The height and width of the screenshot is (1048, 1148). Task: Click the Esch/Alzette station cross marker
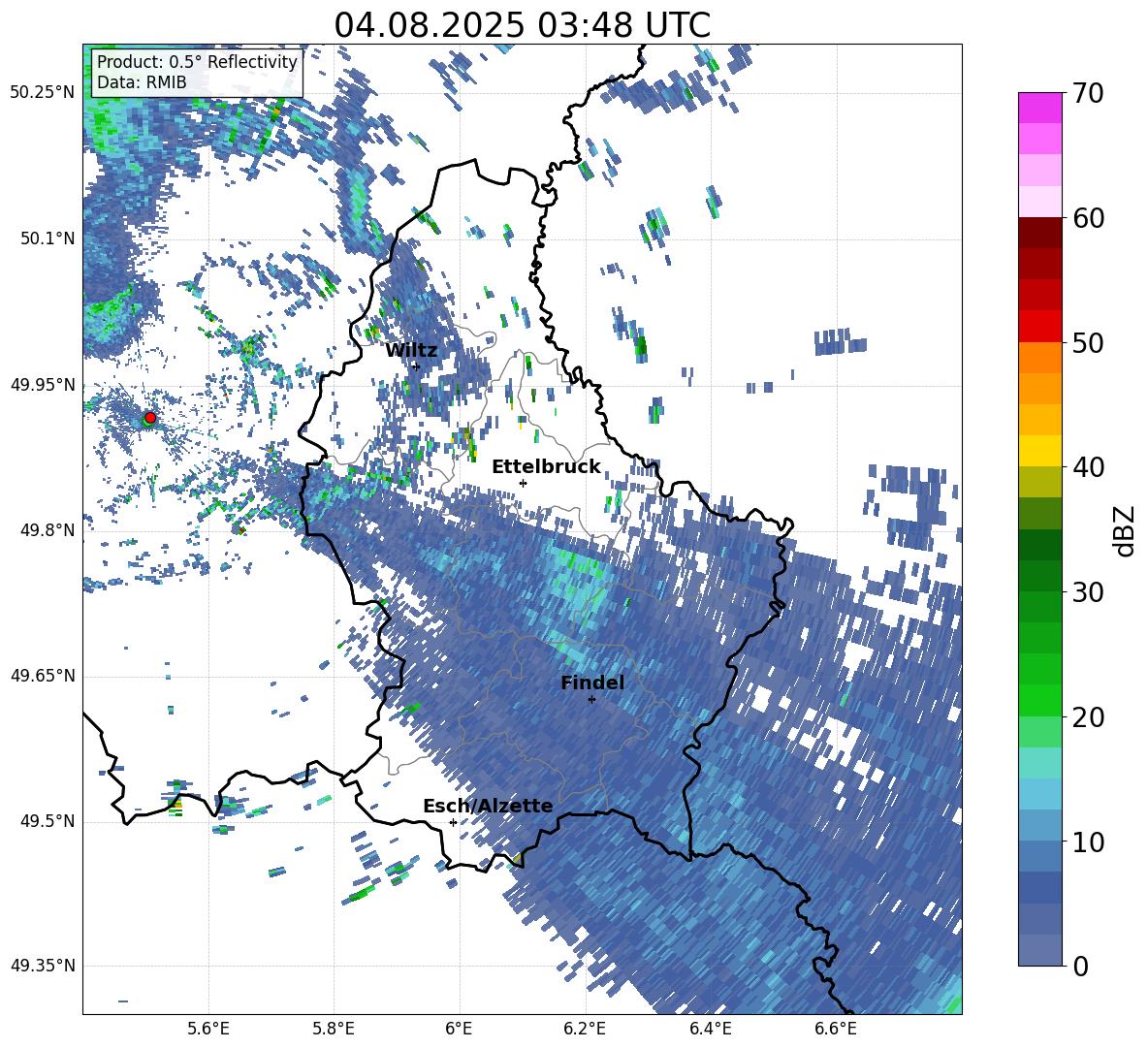click(453, 822)
